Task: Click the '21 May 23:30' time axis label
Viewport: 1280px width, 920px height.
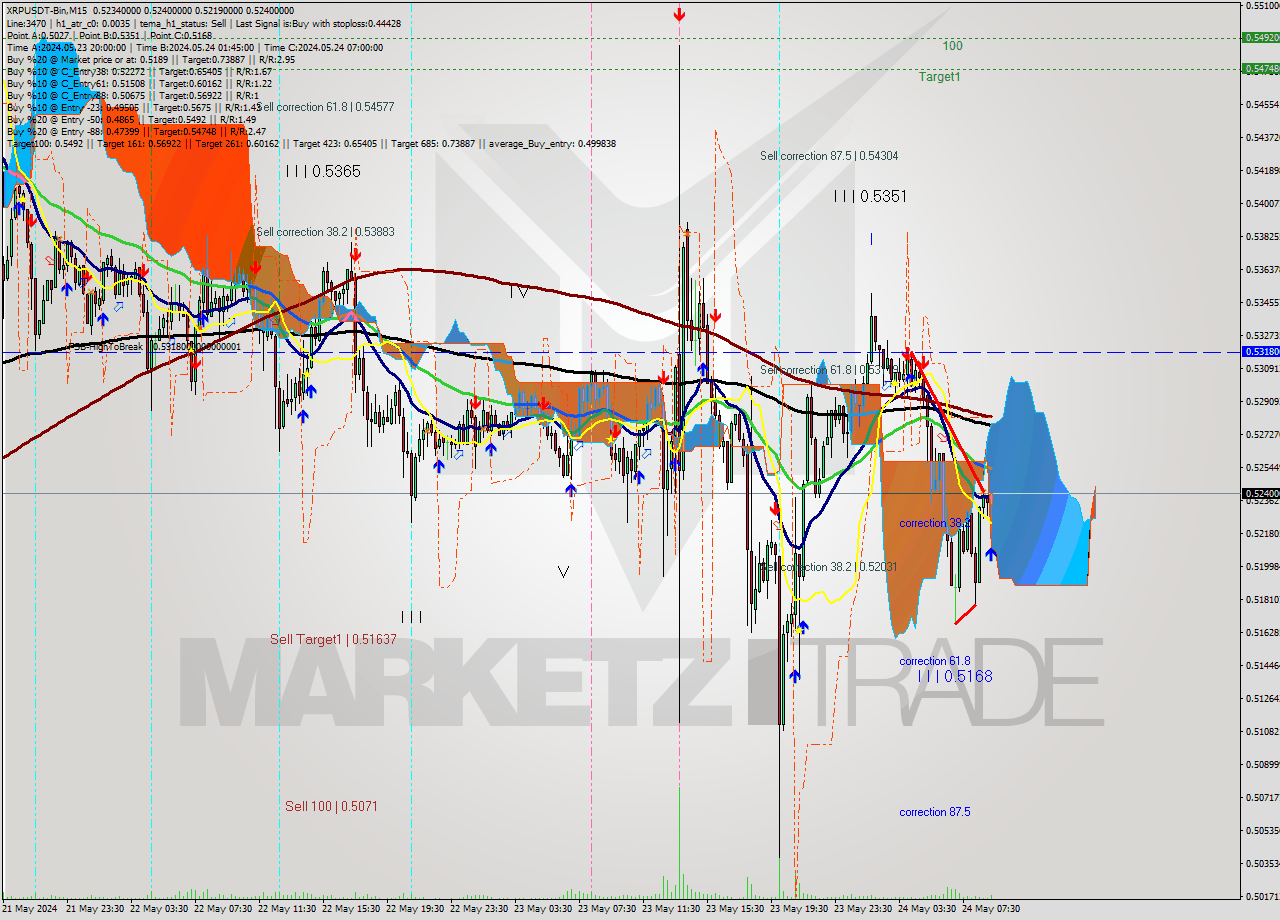Action: click(96, 909)
